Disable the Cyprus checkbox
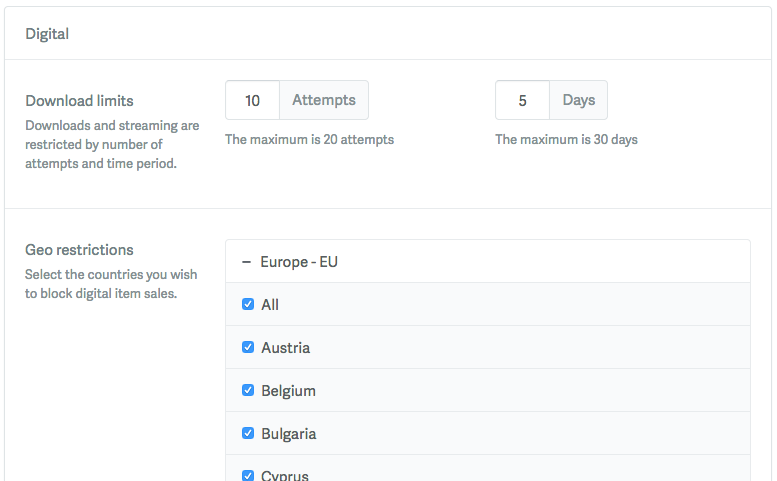 248,475
